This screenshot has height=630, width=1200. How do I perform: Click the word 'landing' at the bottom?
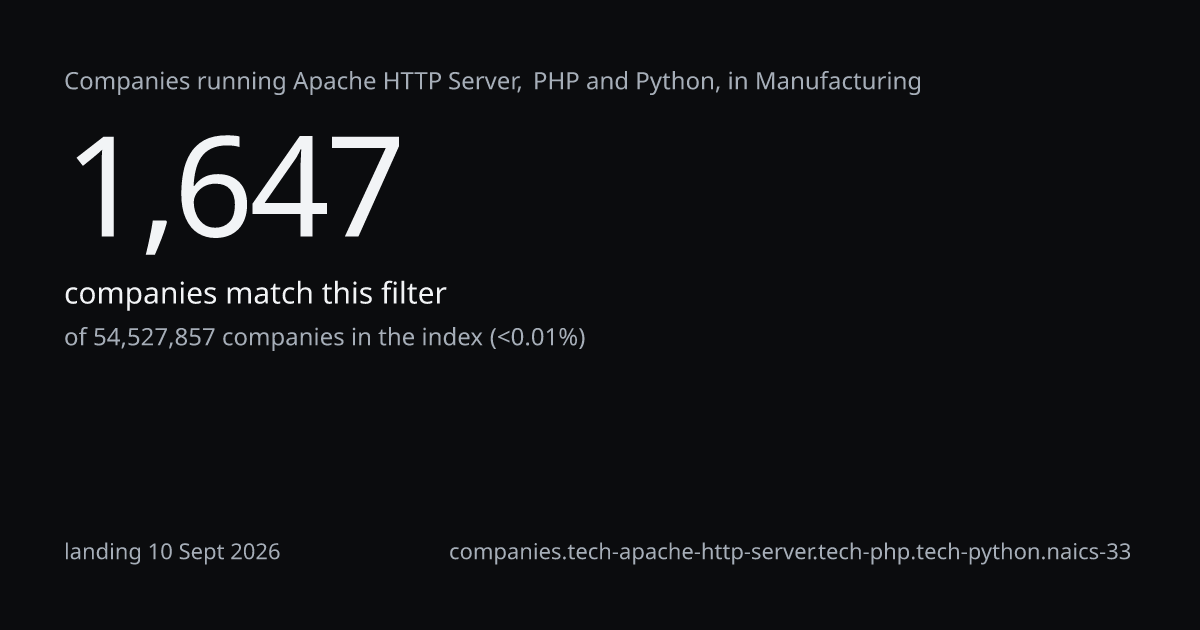point(103,552)
